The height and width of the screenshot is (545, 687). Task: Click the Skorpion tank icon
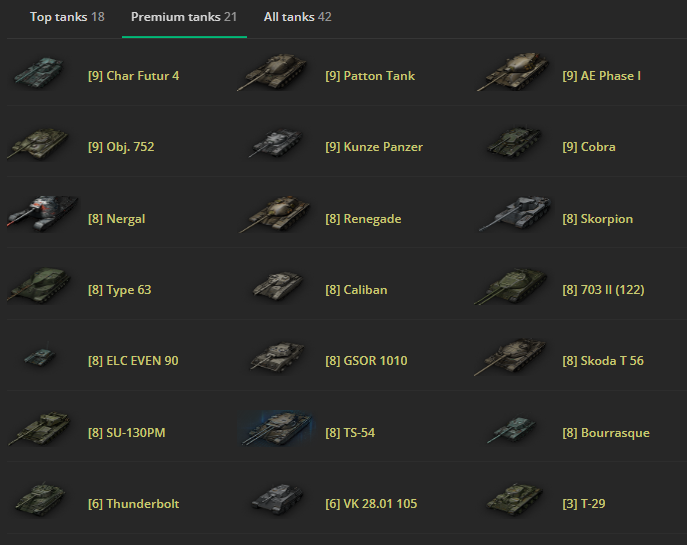point(515,213)
